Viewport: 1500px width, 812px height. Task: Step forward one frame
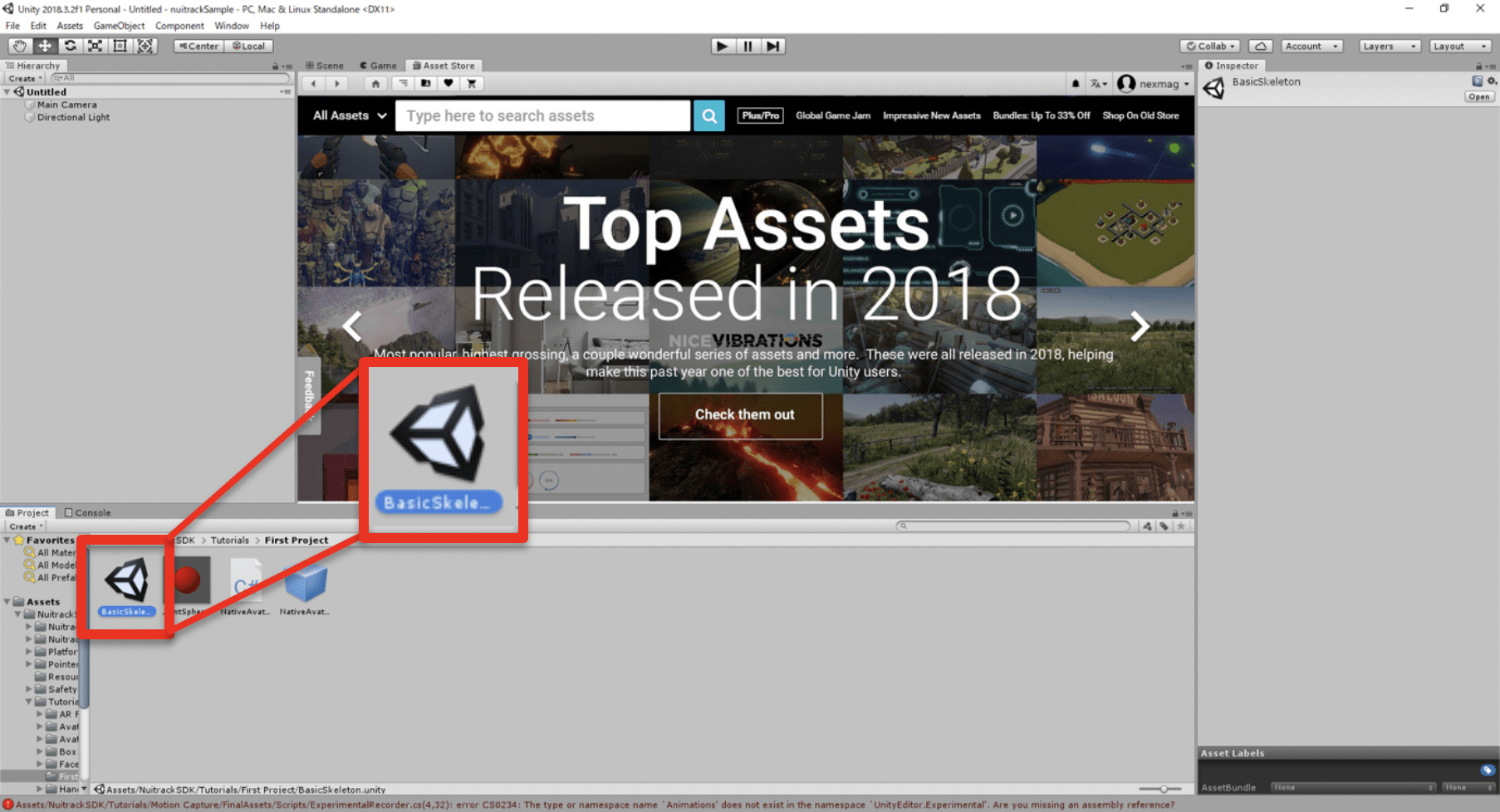[x=773, y=46]
